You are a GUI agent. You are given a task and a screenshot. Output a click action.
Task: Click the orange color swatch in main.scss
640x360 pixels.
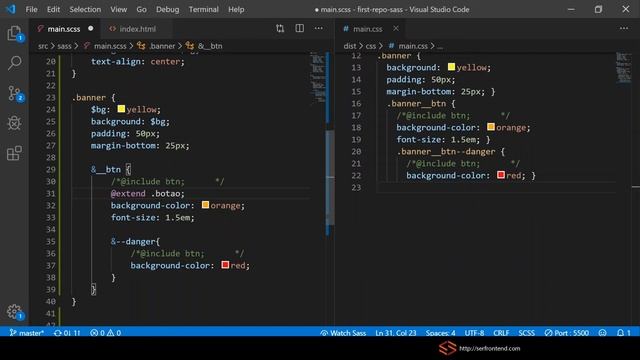coord(205,205)
